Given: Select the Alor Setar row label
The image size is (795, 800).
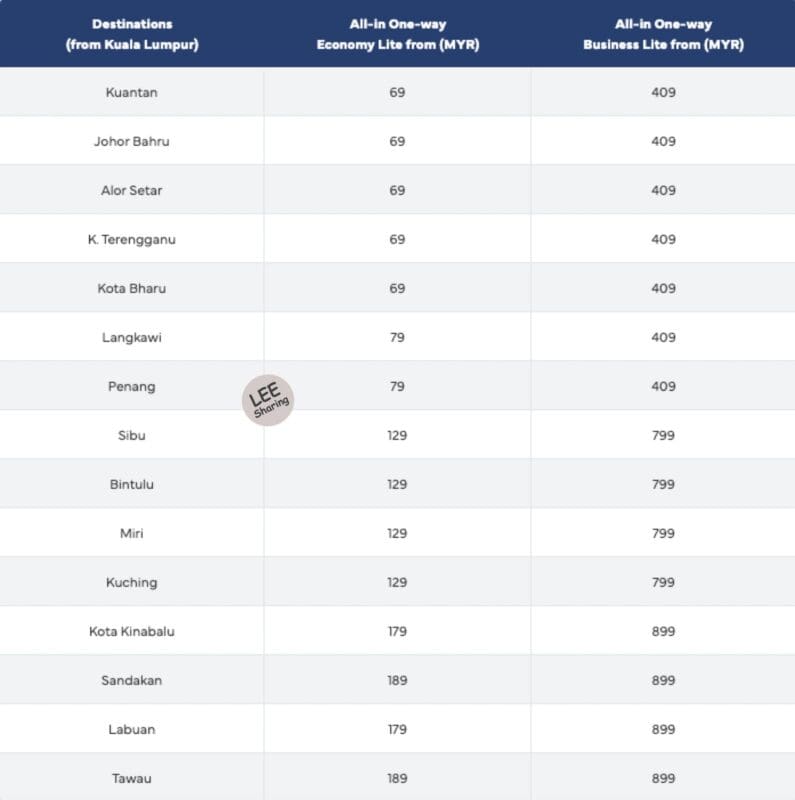Looking at the screenshot, I should pos(132,190).
